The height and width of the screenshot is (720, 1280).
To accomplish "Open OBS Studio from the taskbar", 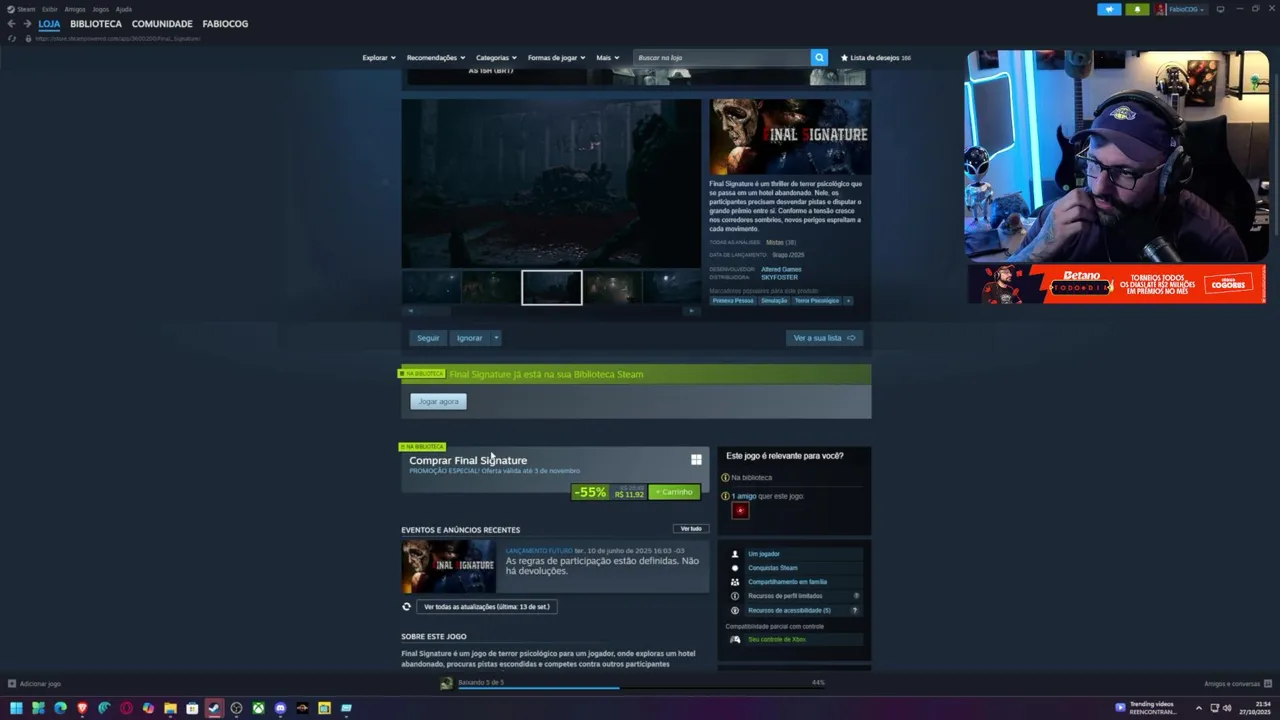I will tap(236, 708).
